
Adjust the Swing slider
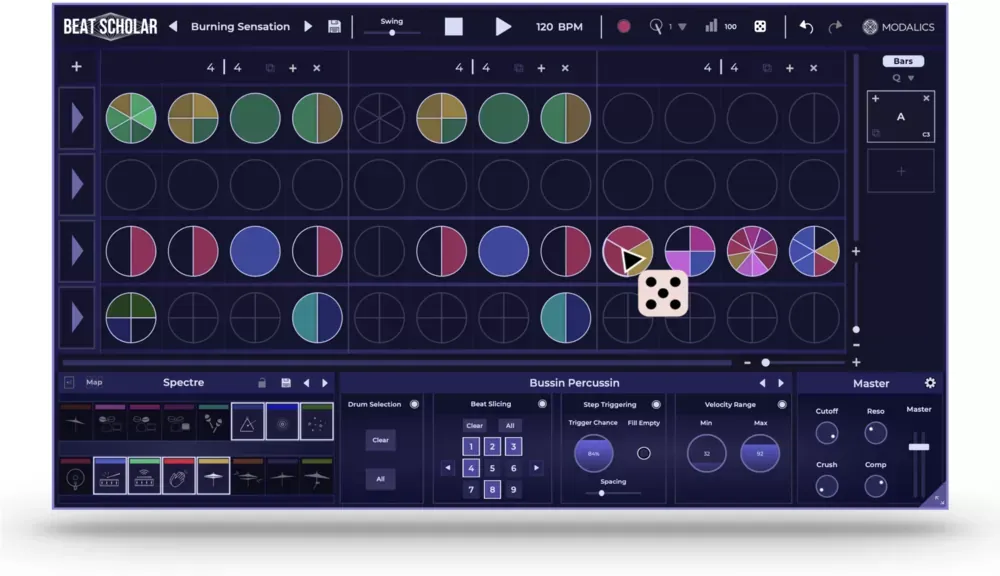click(392, 33)
